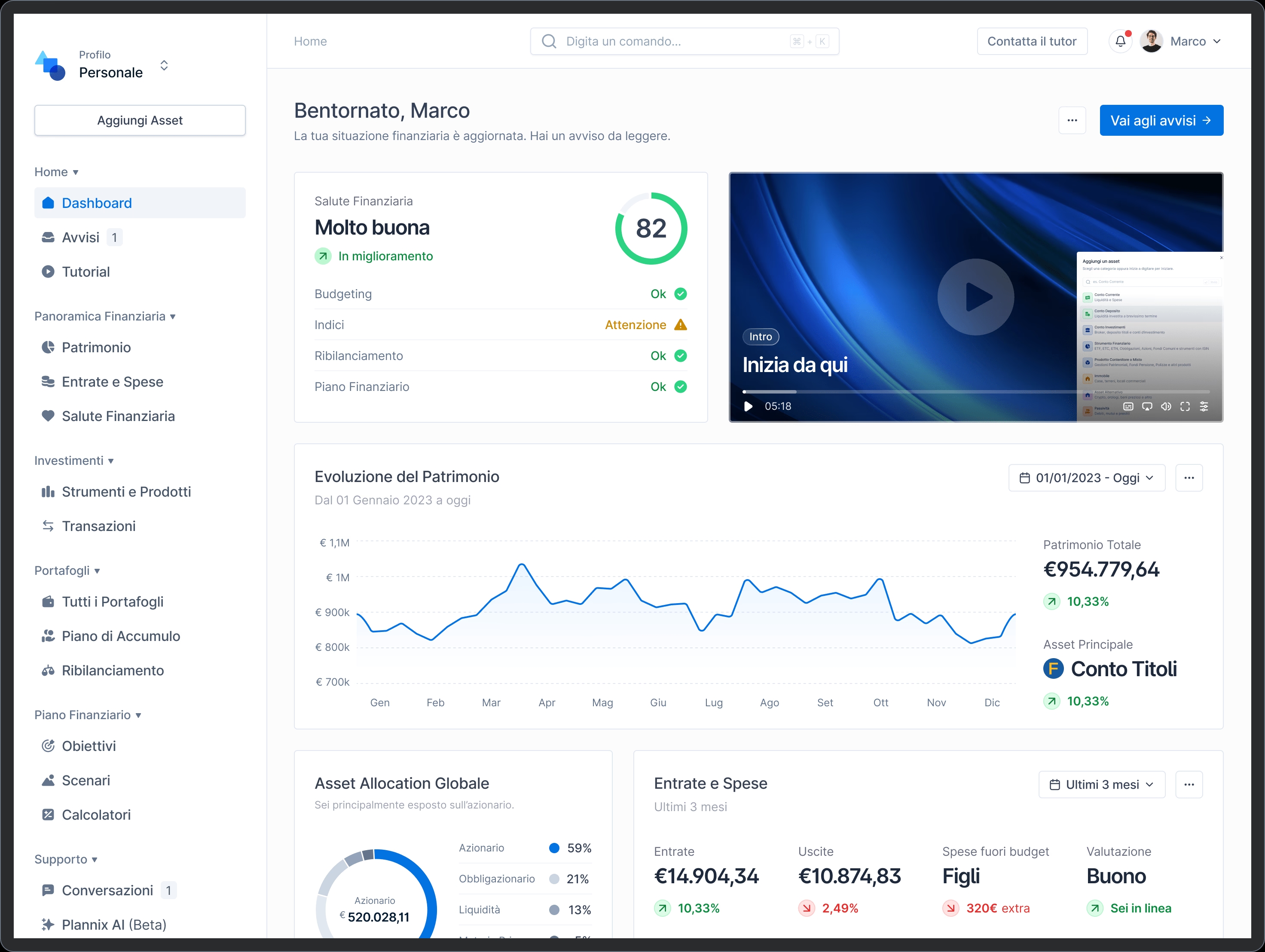Open the Marco account dropdown chevron

1217,41
